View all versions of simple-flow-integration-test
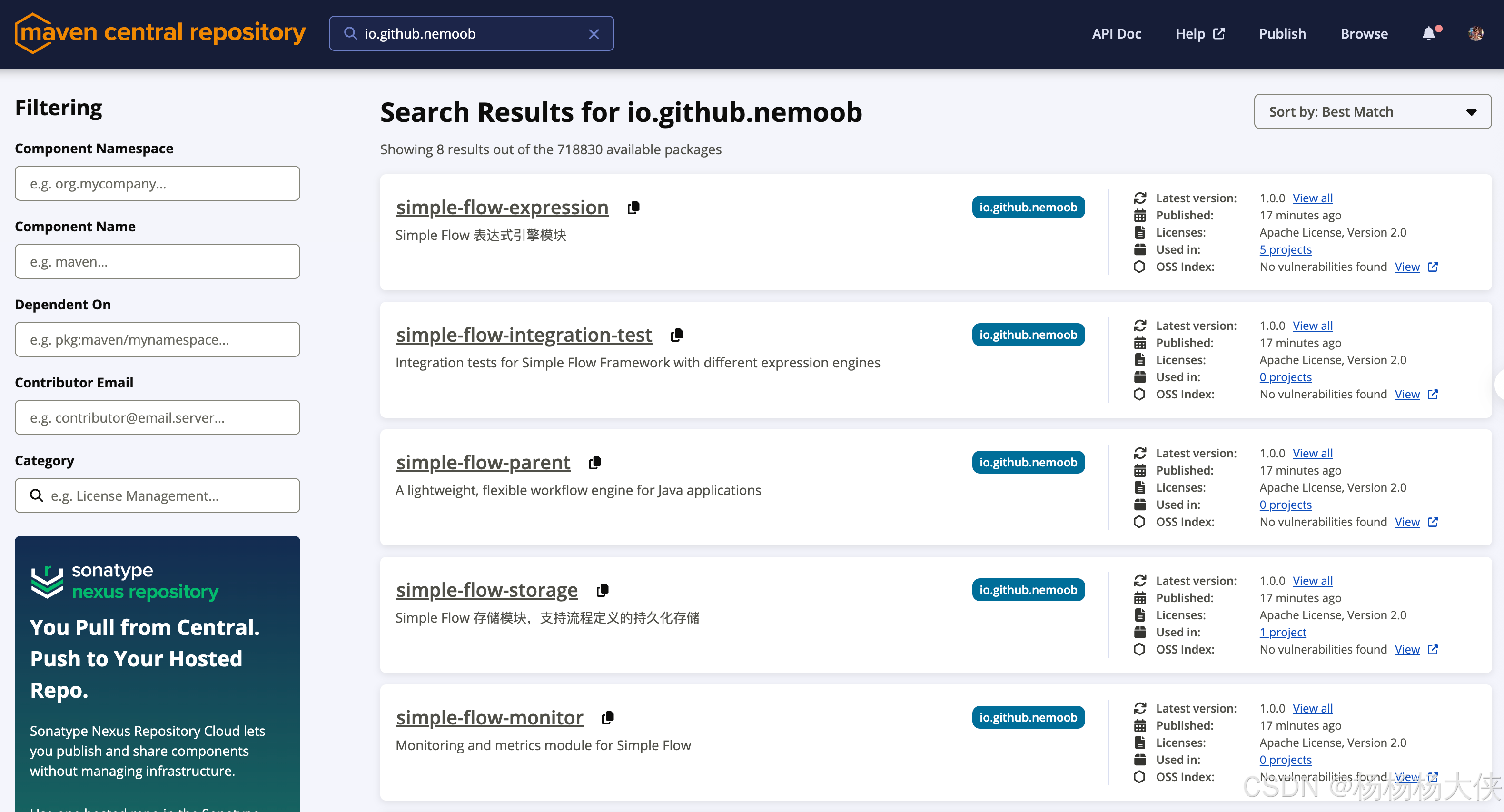This screenshot has height=812, width=1504. click(1313, 326)
